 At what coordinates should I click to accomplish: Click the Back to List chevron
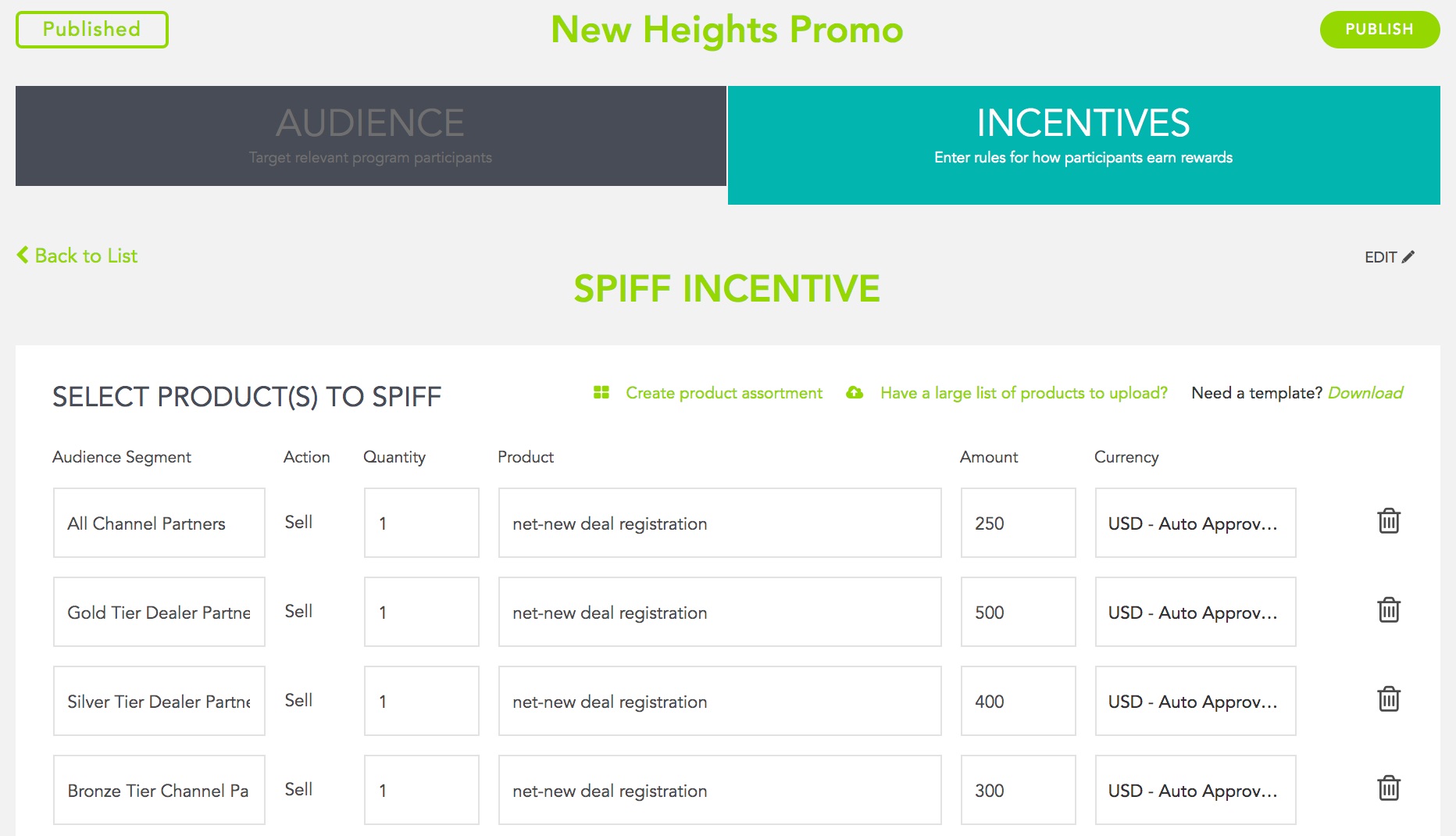[x=23, y=255]
